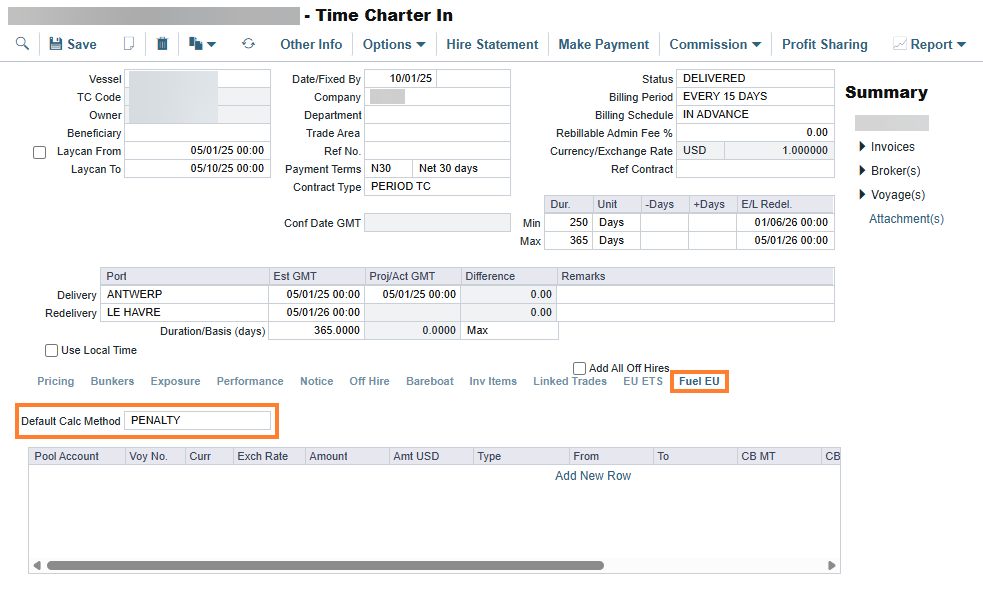The height and width of the screenshot is (595, 983).
Task: Toggle the Laycan From checkbox
Action: tap(39, 152)
